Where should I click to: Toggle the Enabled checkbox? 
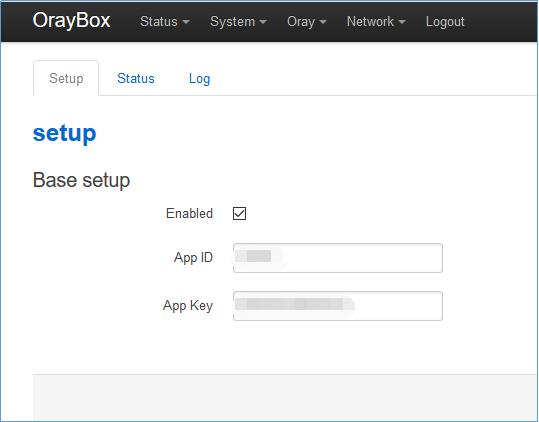[x=240, y=213]
